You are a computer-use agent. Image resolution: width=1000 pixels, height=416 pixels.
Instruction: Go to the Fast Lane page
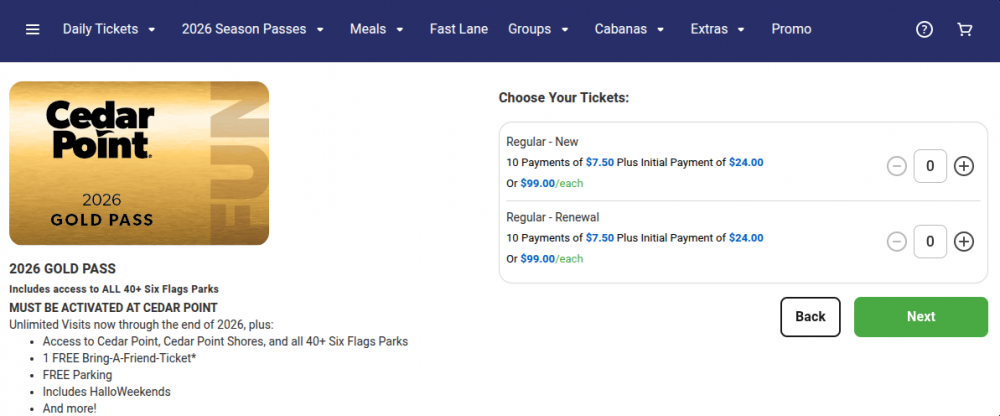(x=459, y=29)
